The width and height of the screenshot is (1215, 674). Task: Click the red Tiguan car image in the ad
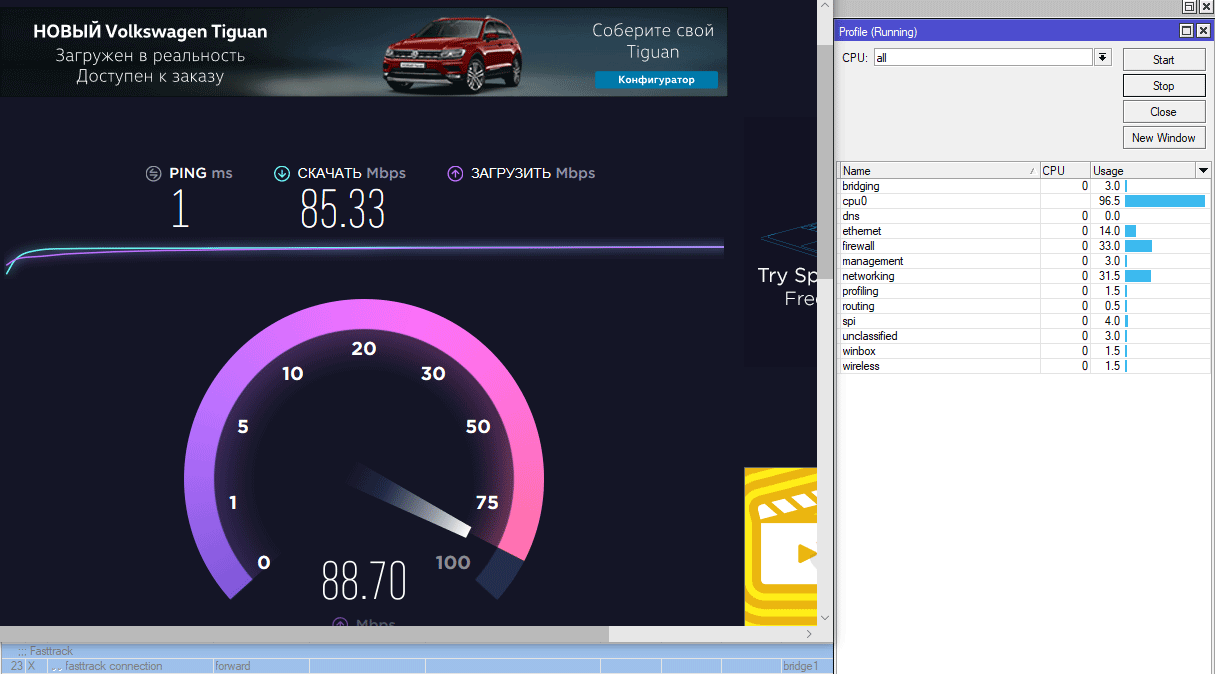445,52
